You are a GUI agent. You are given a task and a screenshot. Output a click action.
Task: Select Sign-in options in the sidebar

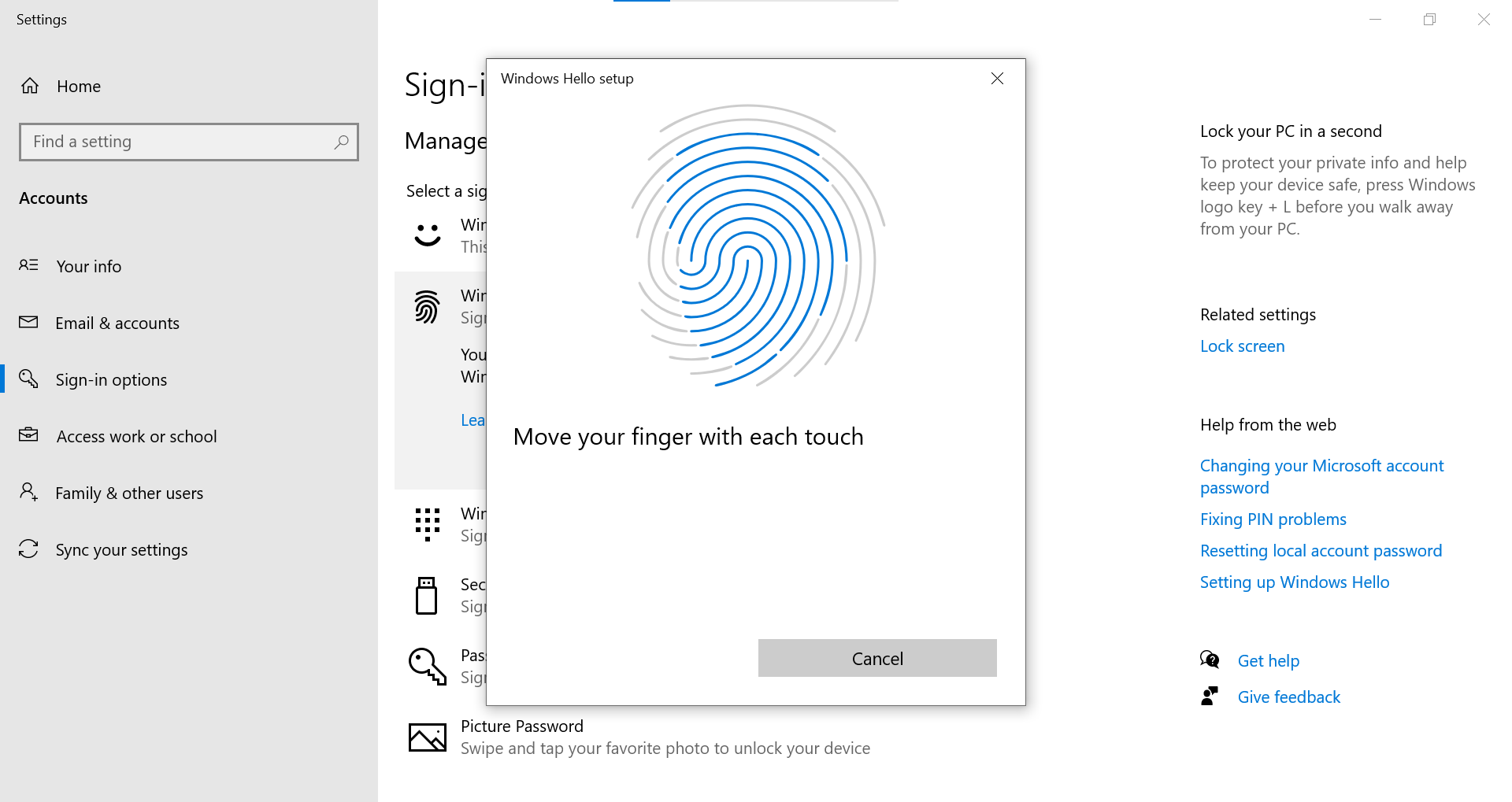[x=111, y=379]
